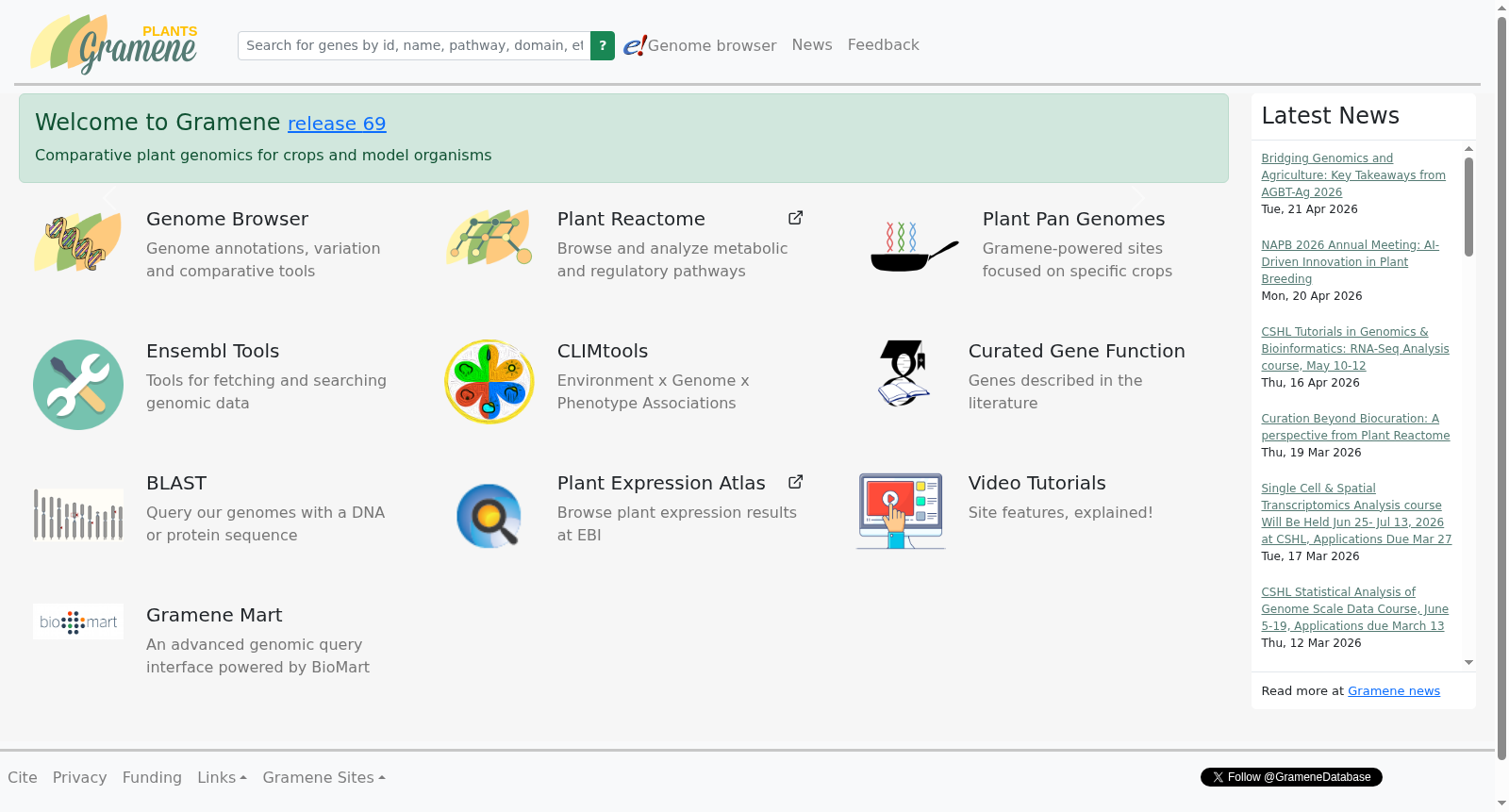Click the page scrollbar down arrow

coord(1502,804)
